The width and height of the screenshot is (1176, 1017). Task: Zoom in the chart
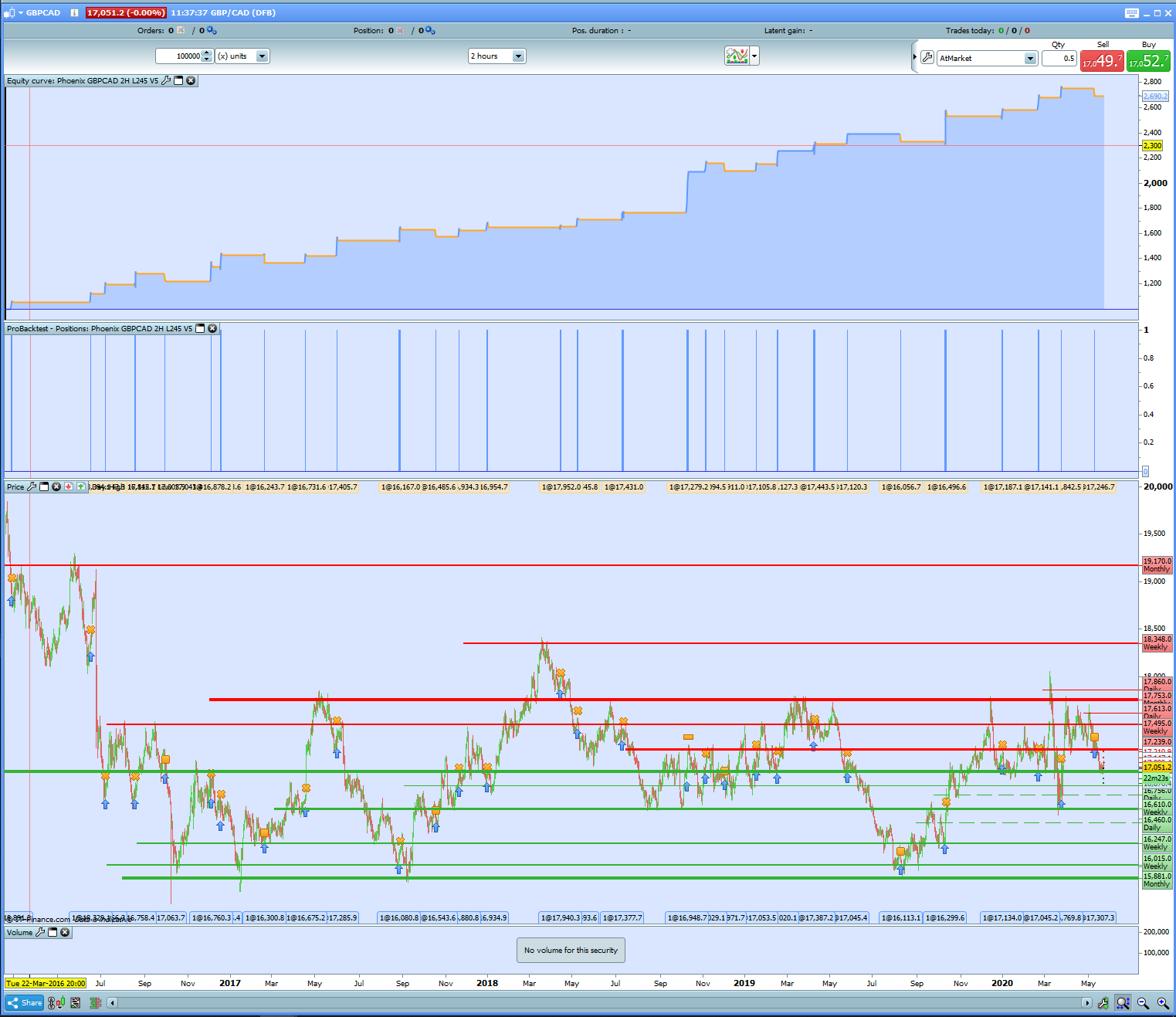tap(1163, 1003)
